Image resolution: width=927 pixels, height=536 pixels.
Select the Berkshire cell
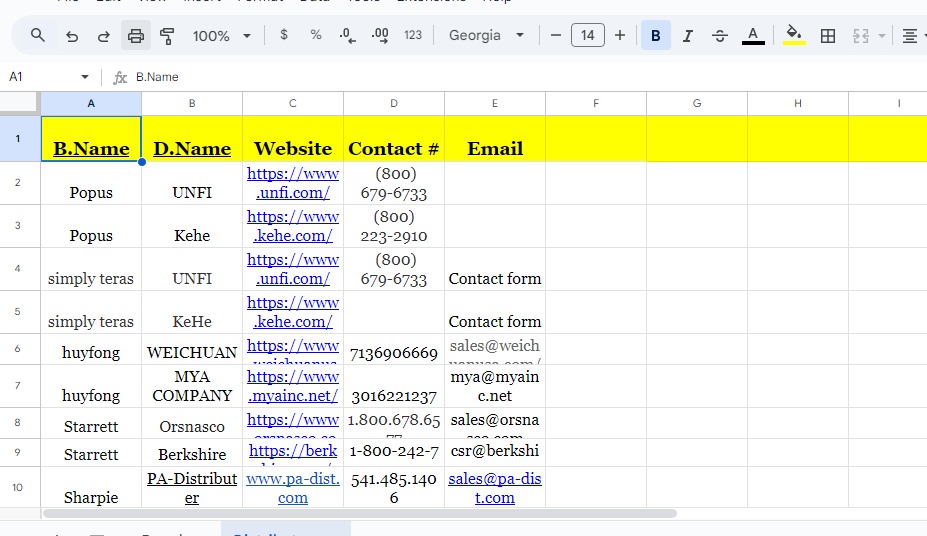click(192, 453)
